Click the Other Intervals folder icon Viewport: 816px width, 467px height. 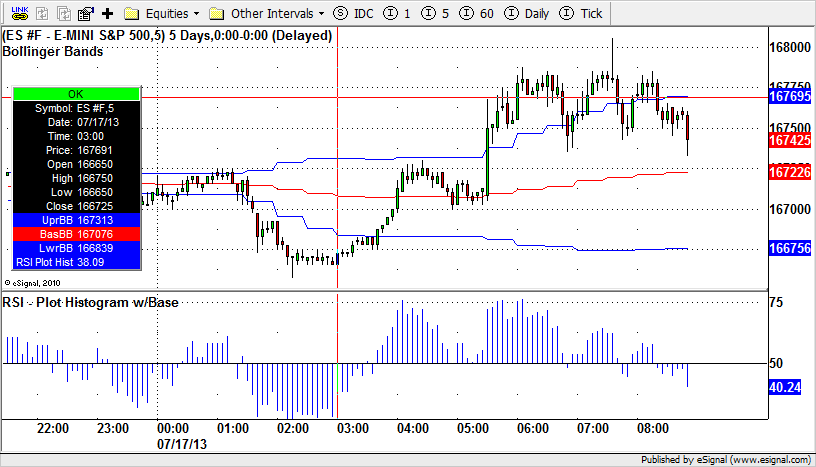point(216,14)
